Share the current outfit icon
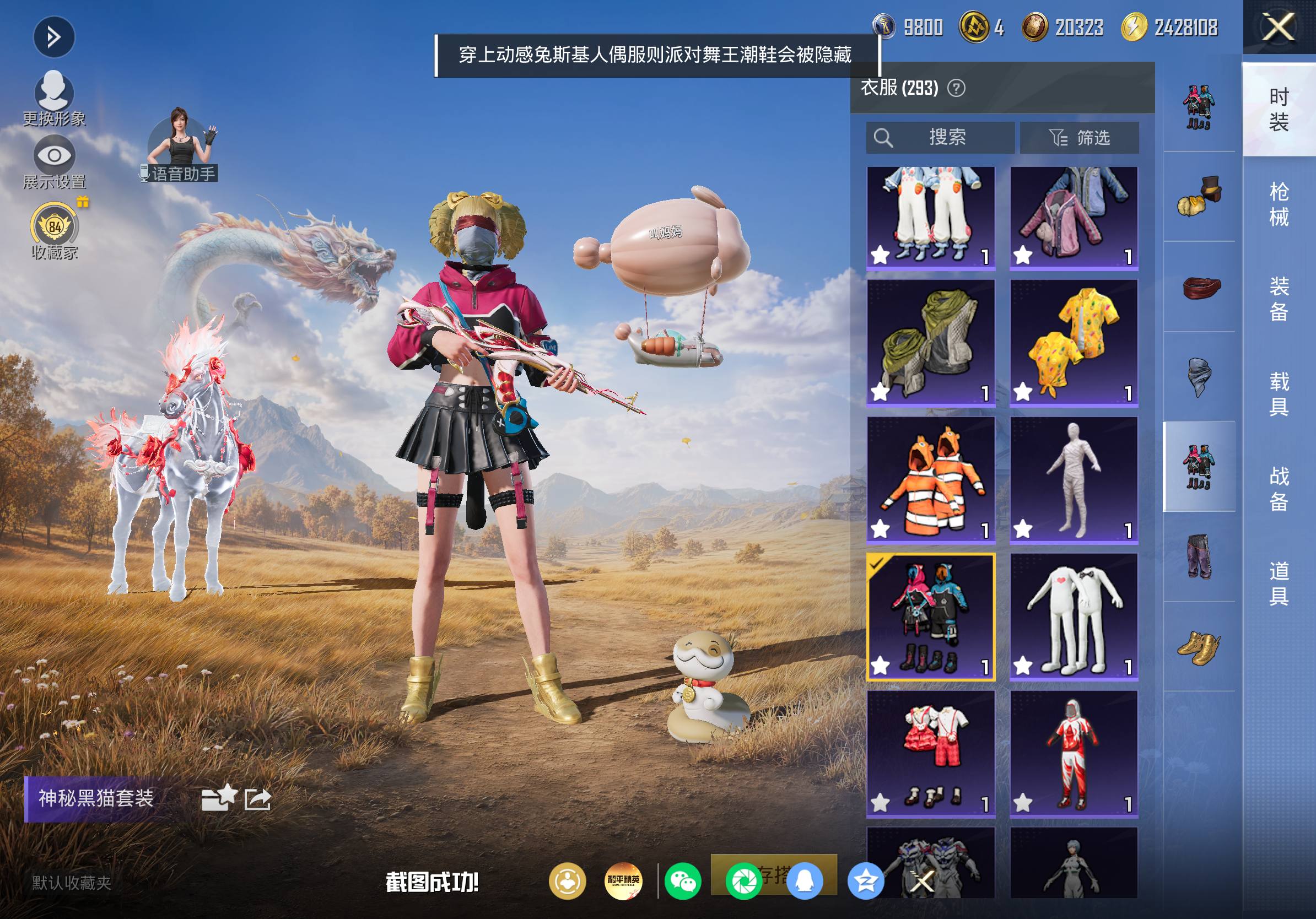 coord(257,799)
